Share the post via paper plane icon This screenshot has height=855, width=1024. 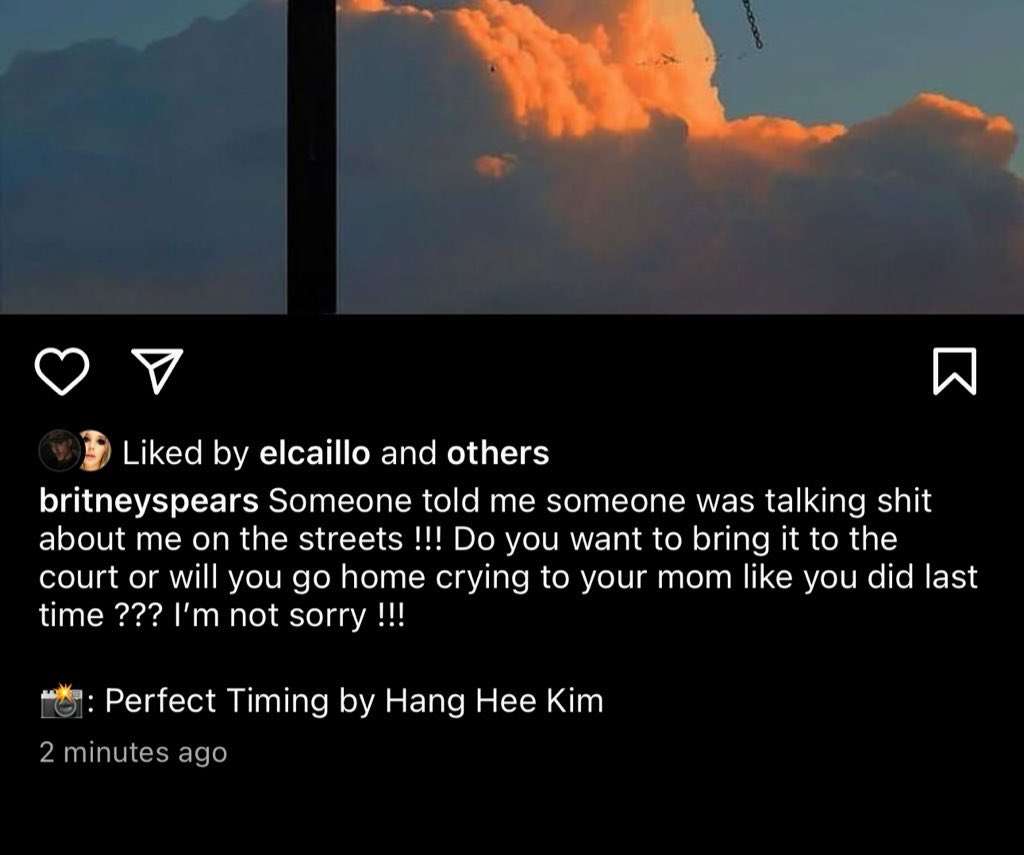tap(157, 370)
